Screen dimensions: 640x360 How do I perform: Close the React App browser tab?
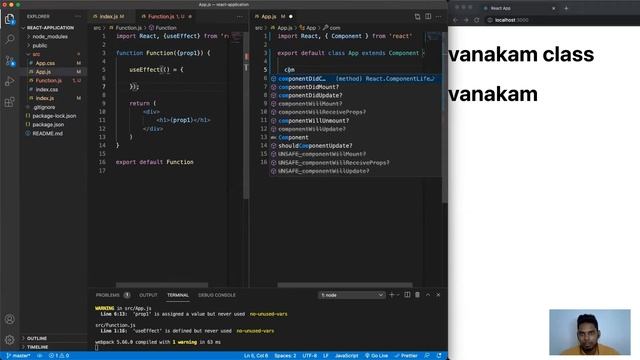(553, 8)
